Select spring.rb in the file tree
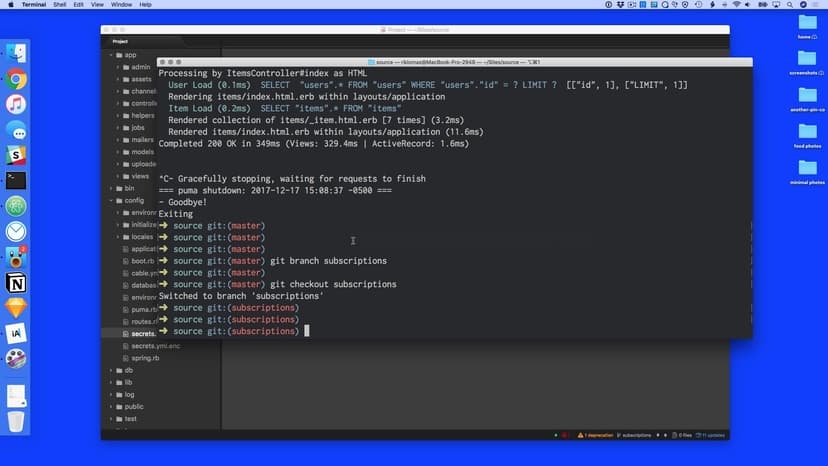The width and height of the screenshot is (828, 466). [145, 357]
